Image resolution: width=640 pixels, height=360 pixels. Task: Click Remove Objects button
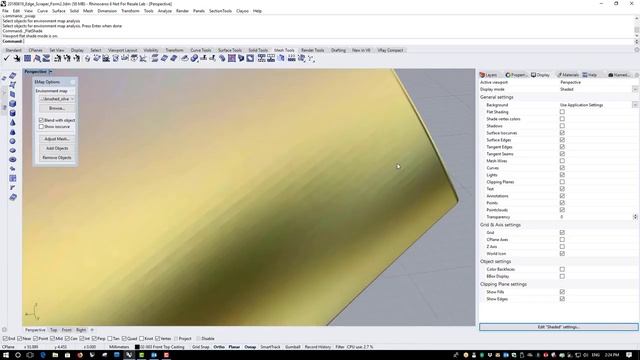[x=57, y=158]
